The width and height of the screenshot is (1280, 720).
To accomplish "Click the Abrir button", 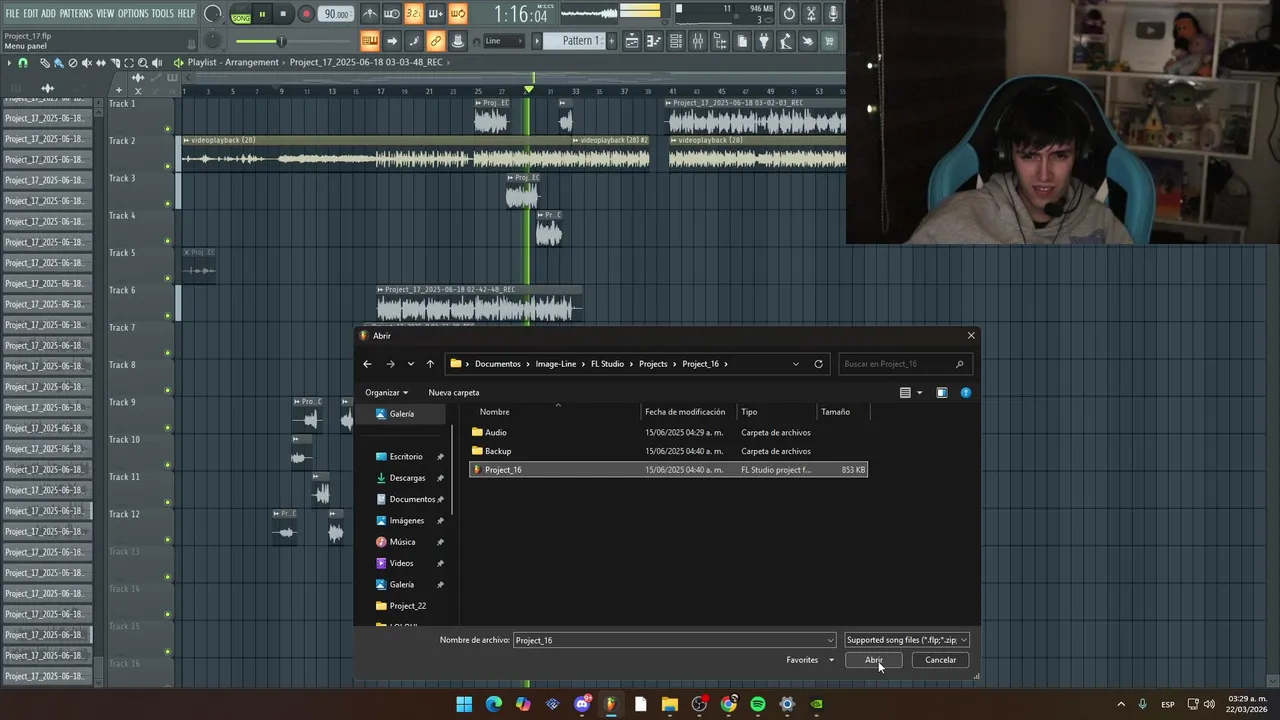I will coord(874,660).
